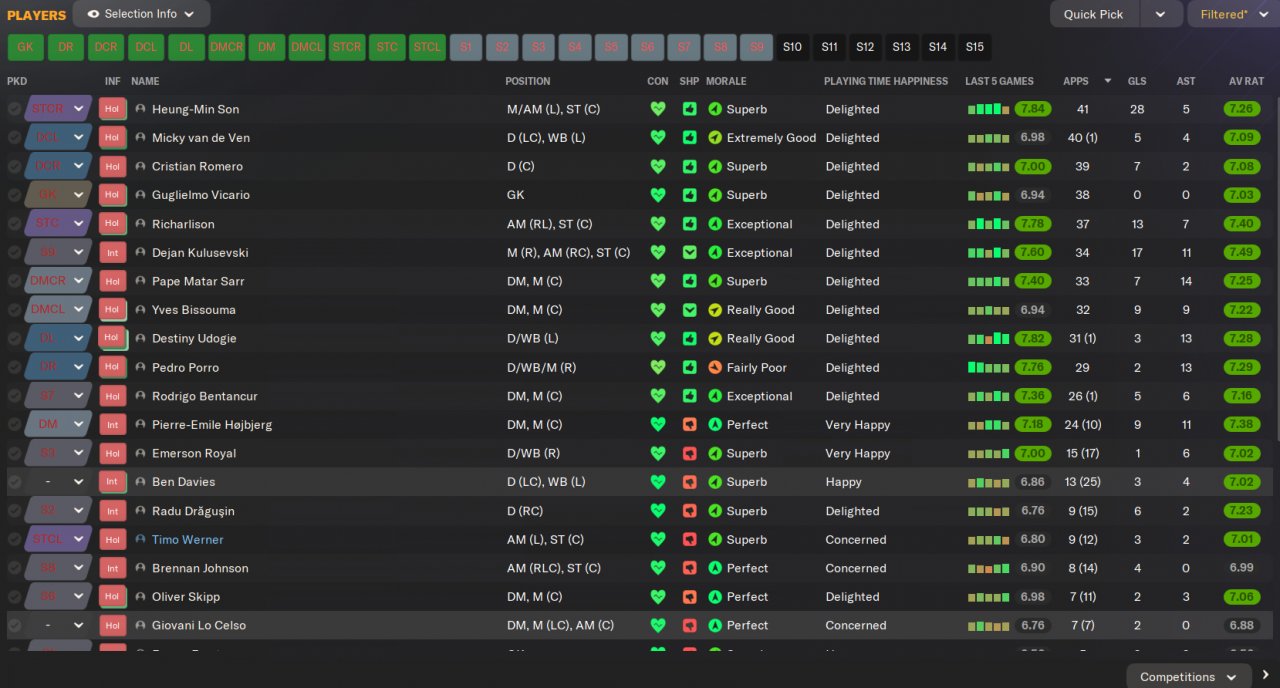Click the Quick Pick button
The width and height of the screenshot is (1280, 688).
[x=1094, y=14]
